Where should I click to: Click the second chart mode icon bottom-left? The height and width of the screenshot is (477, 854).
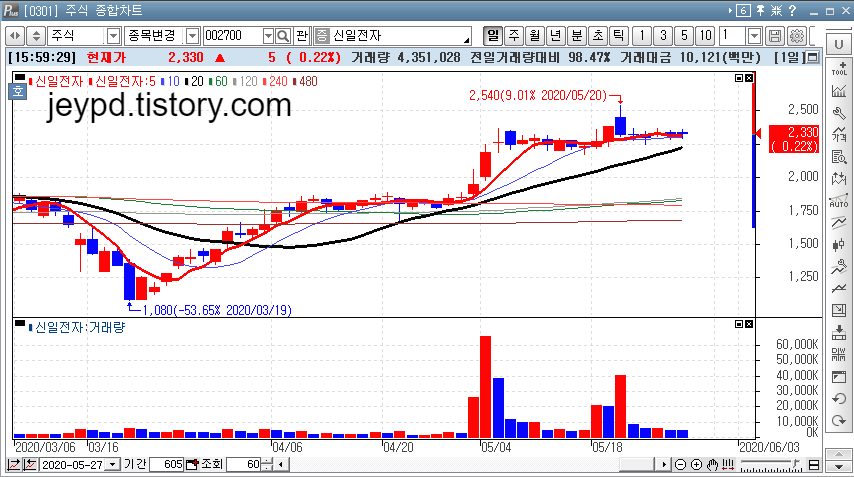[x=30, y=464]
